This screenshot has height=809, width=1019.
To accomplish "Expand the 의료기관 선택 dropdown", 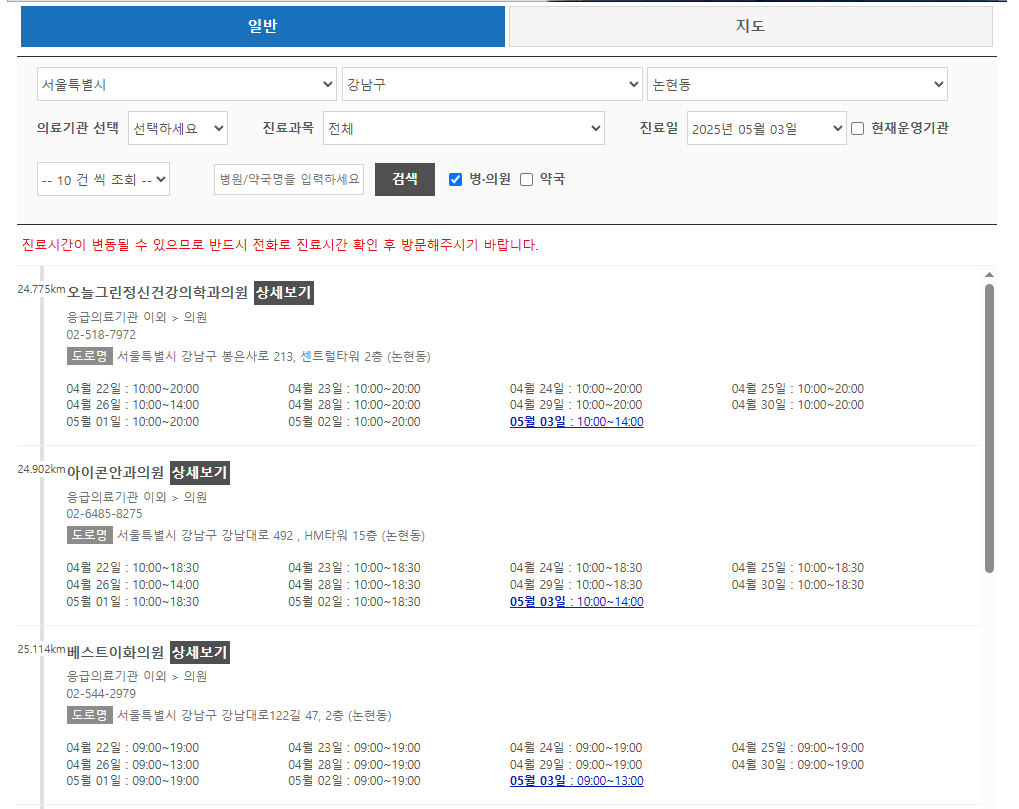I will (177, 128).
